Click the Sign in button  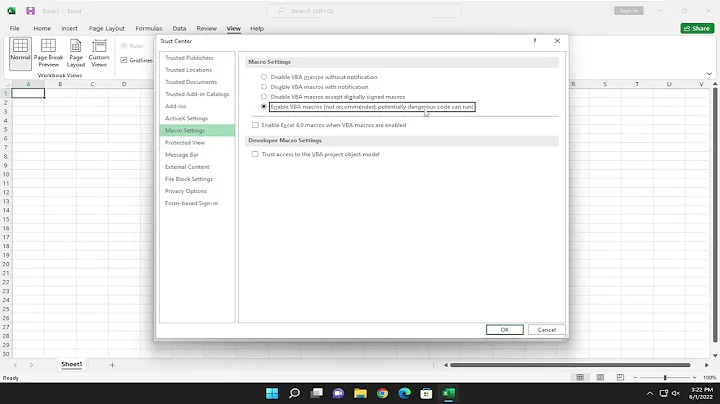629,11
